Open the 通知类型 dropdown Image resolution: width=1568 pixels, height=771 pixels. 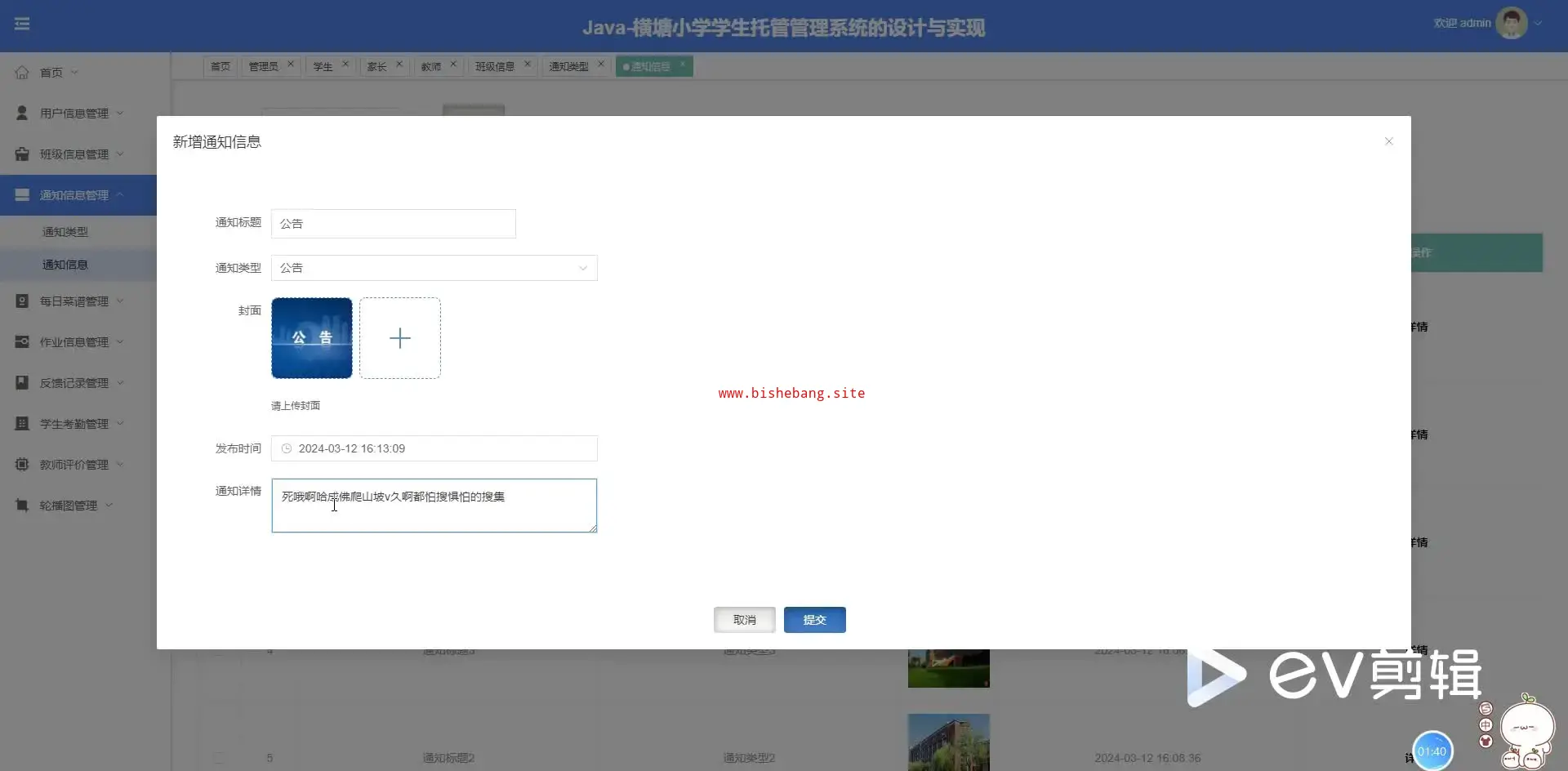click(x=434, y=268)
